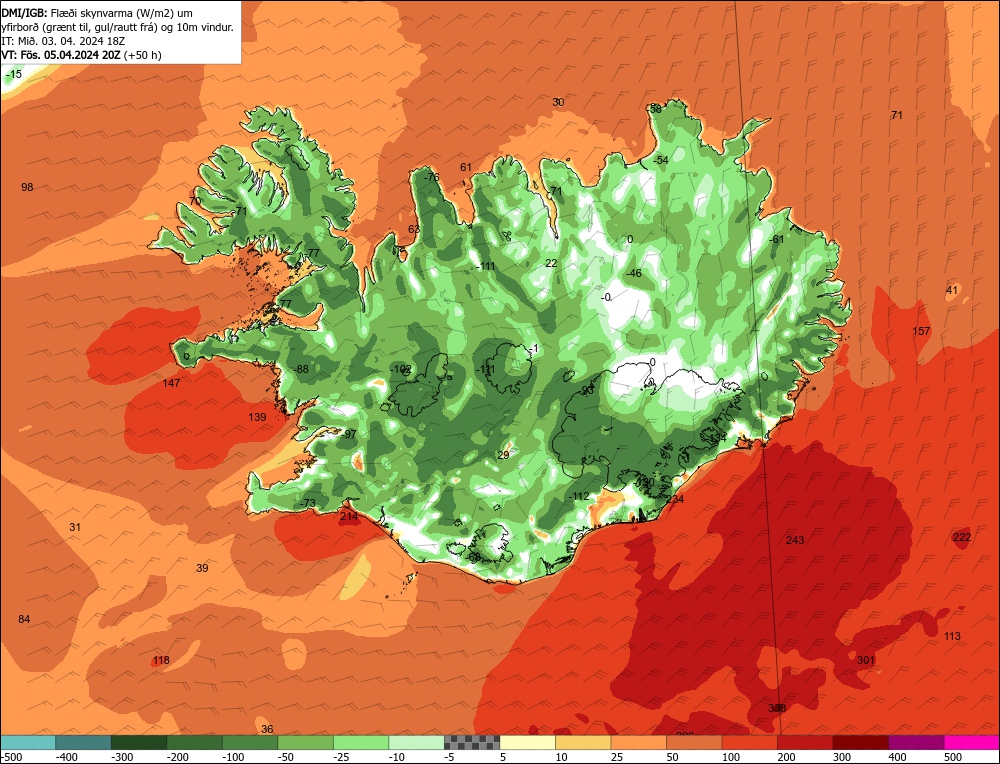Click the '139' heat flux value
Viewport: 1000px width, 764px height.
pyautogui.click(x=257, y=417)
